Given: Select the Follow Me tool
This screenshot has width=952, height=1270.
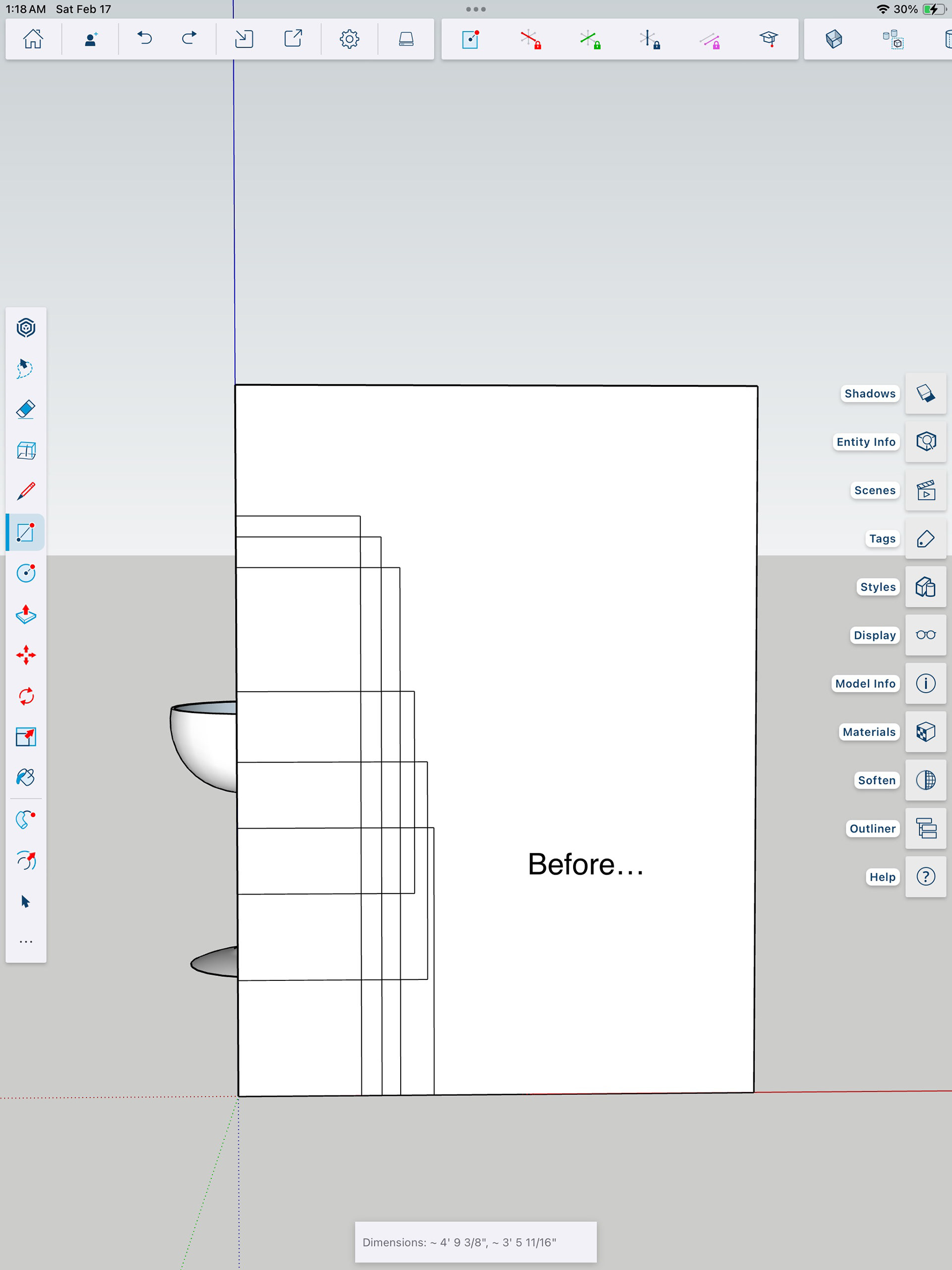Looking at the screenshot, I should coord(26,819).
